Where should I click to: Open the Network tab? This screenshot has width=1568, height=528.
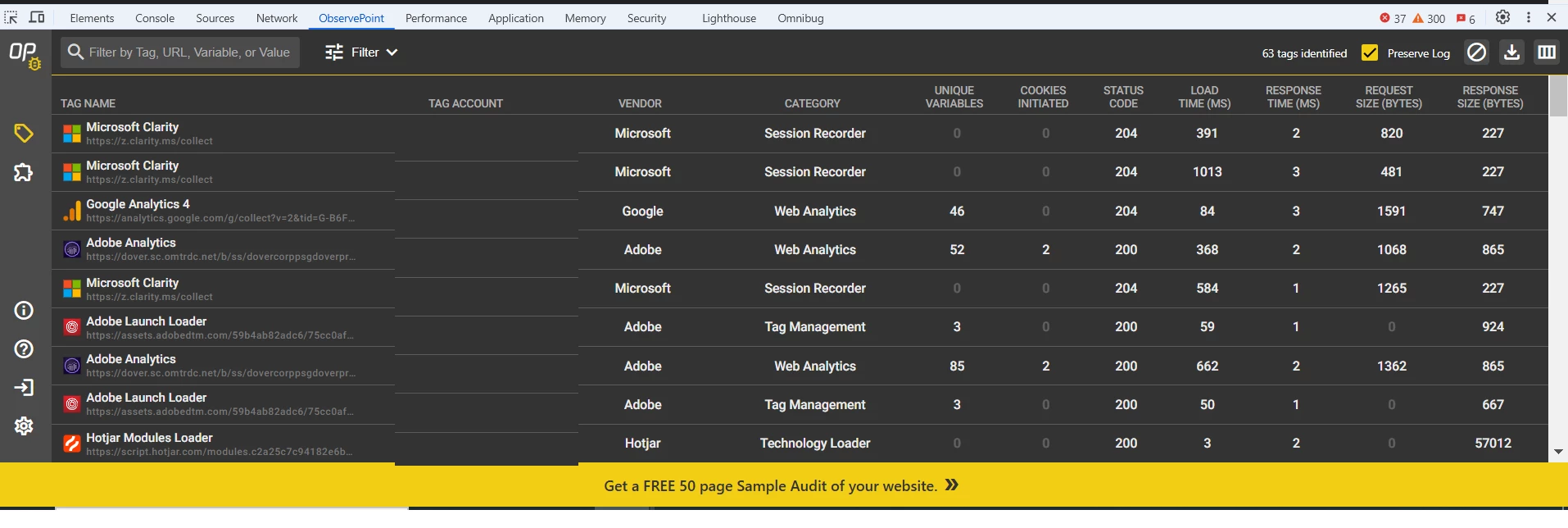coord(277,18)
